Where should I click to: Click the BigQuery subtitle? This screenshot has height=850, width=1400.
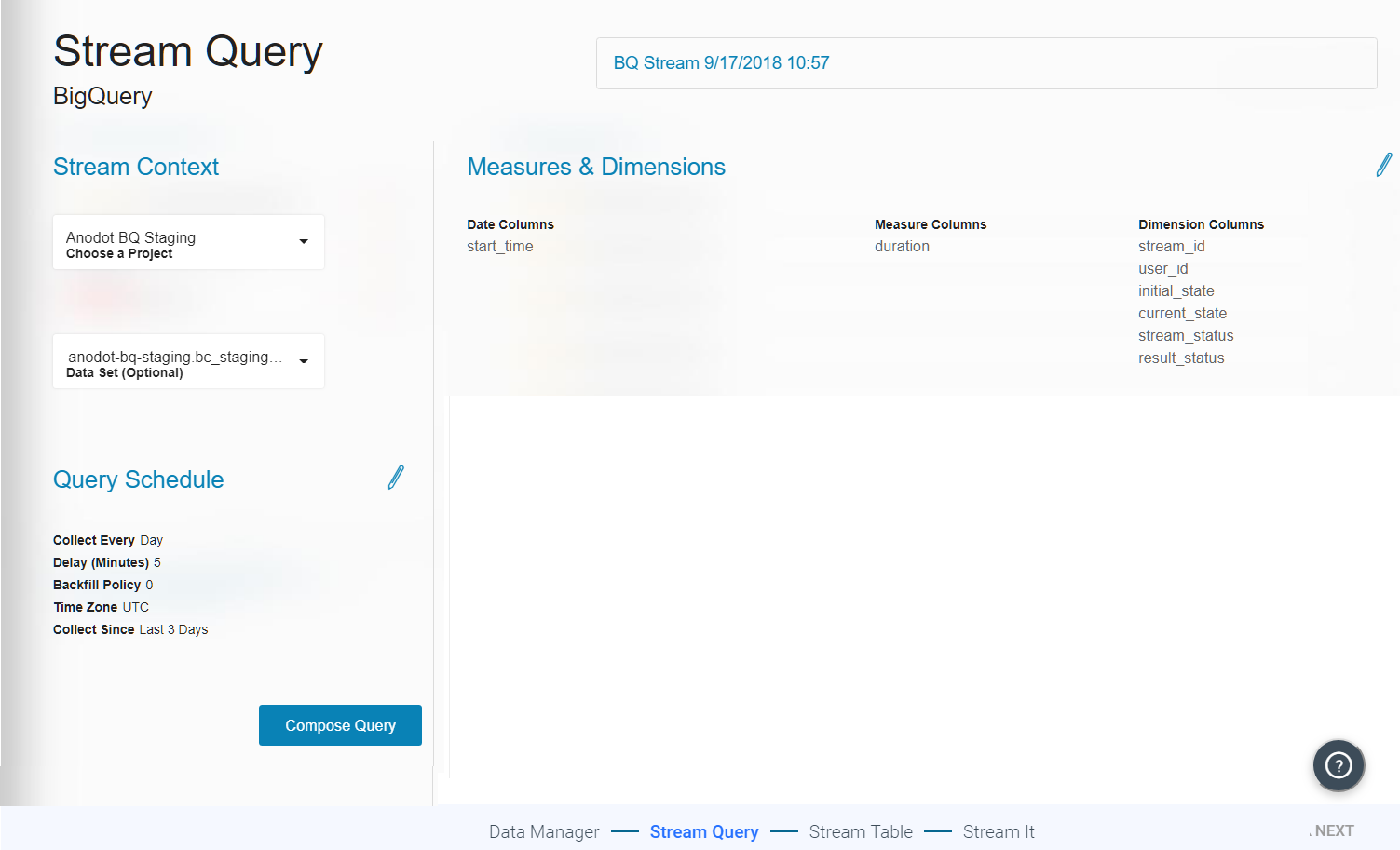(x=102, y=96)
